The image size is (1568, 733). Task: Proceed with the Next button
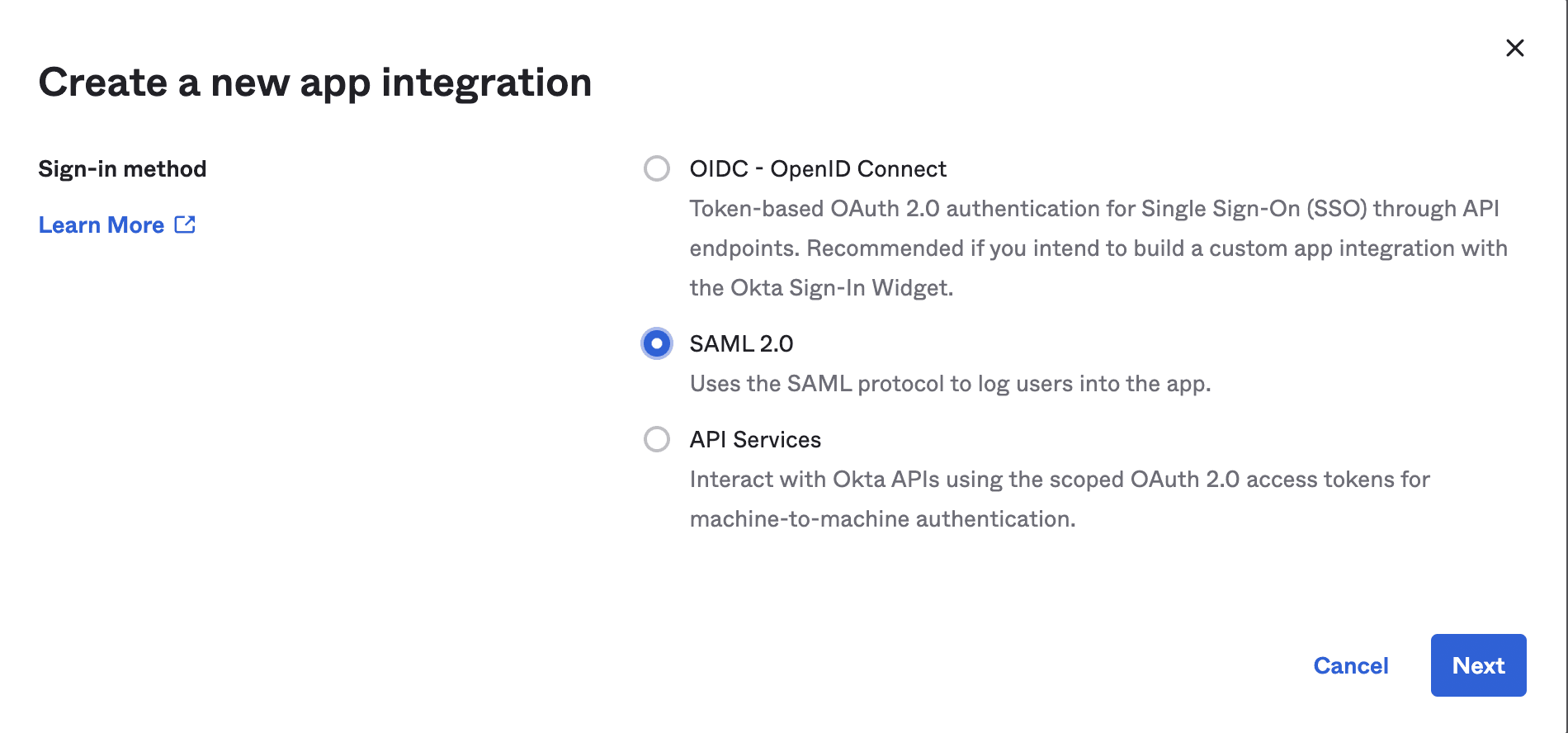click(1478, 665)
